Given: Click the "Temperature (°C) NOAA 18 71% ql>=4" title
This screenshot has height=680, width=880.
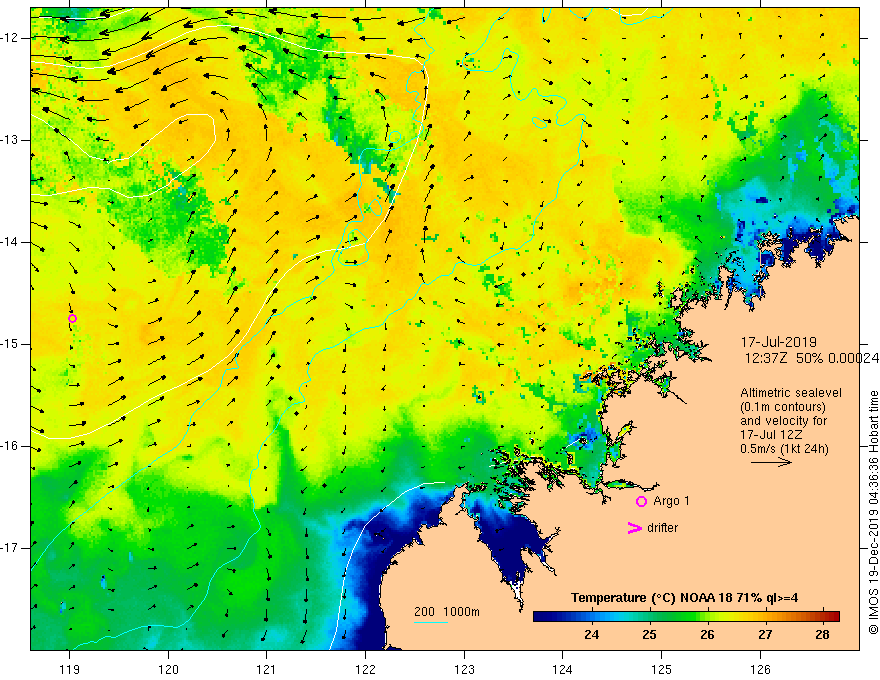Looking at the screenshot, I should point(684,598).
